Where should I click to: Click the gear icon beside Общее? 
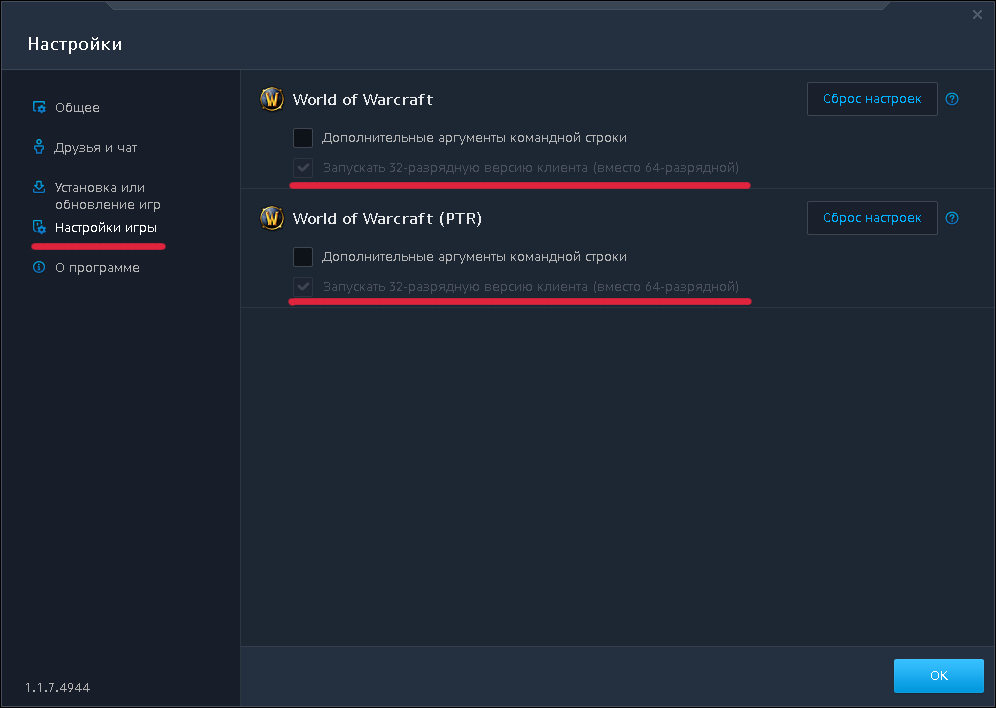coord(39,107)
